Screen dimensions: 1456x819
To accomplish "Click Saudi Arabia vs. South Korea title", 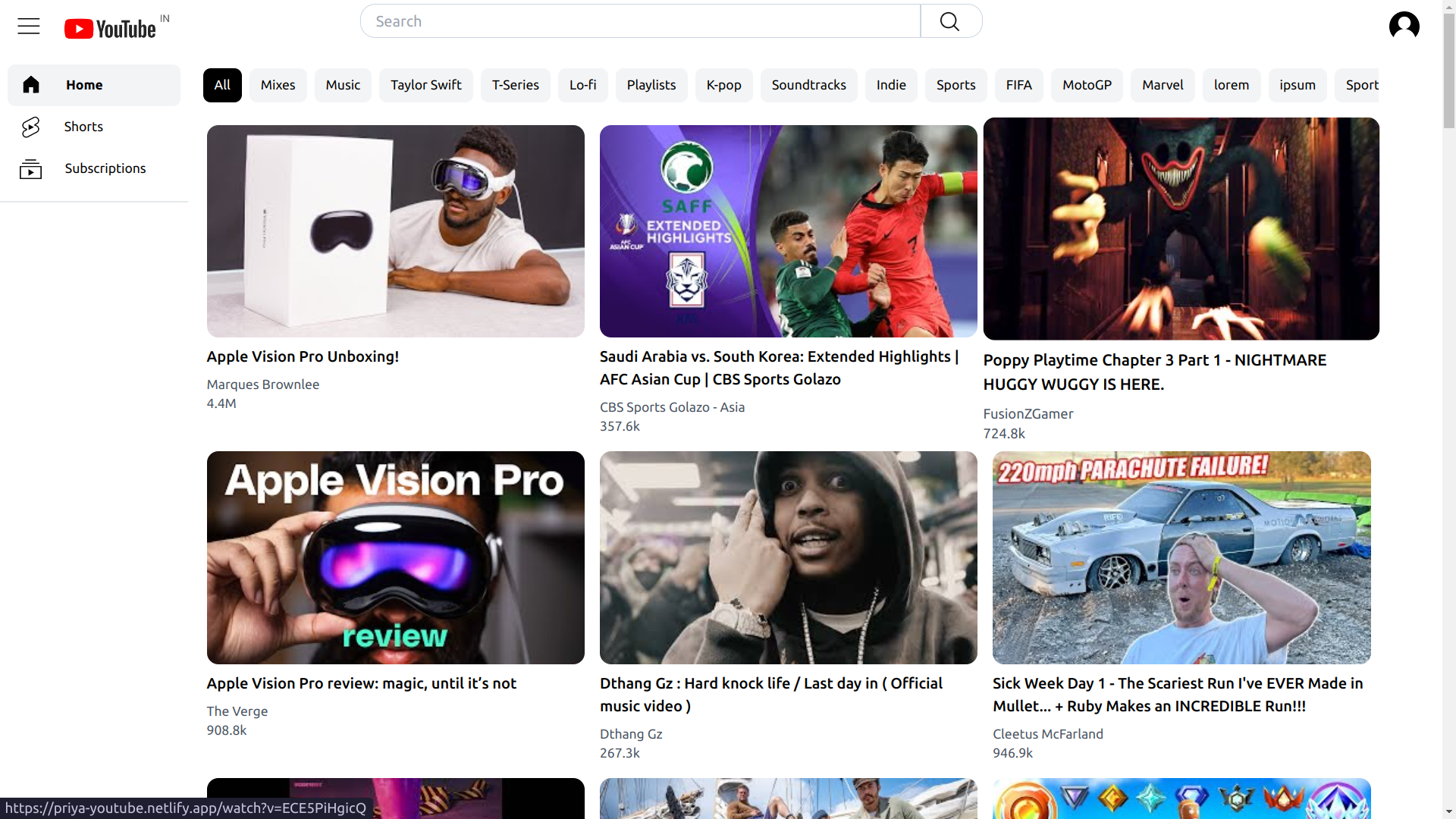I will [780, 368].
